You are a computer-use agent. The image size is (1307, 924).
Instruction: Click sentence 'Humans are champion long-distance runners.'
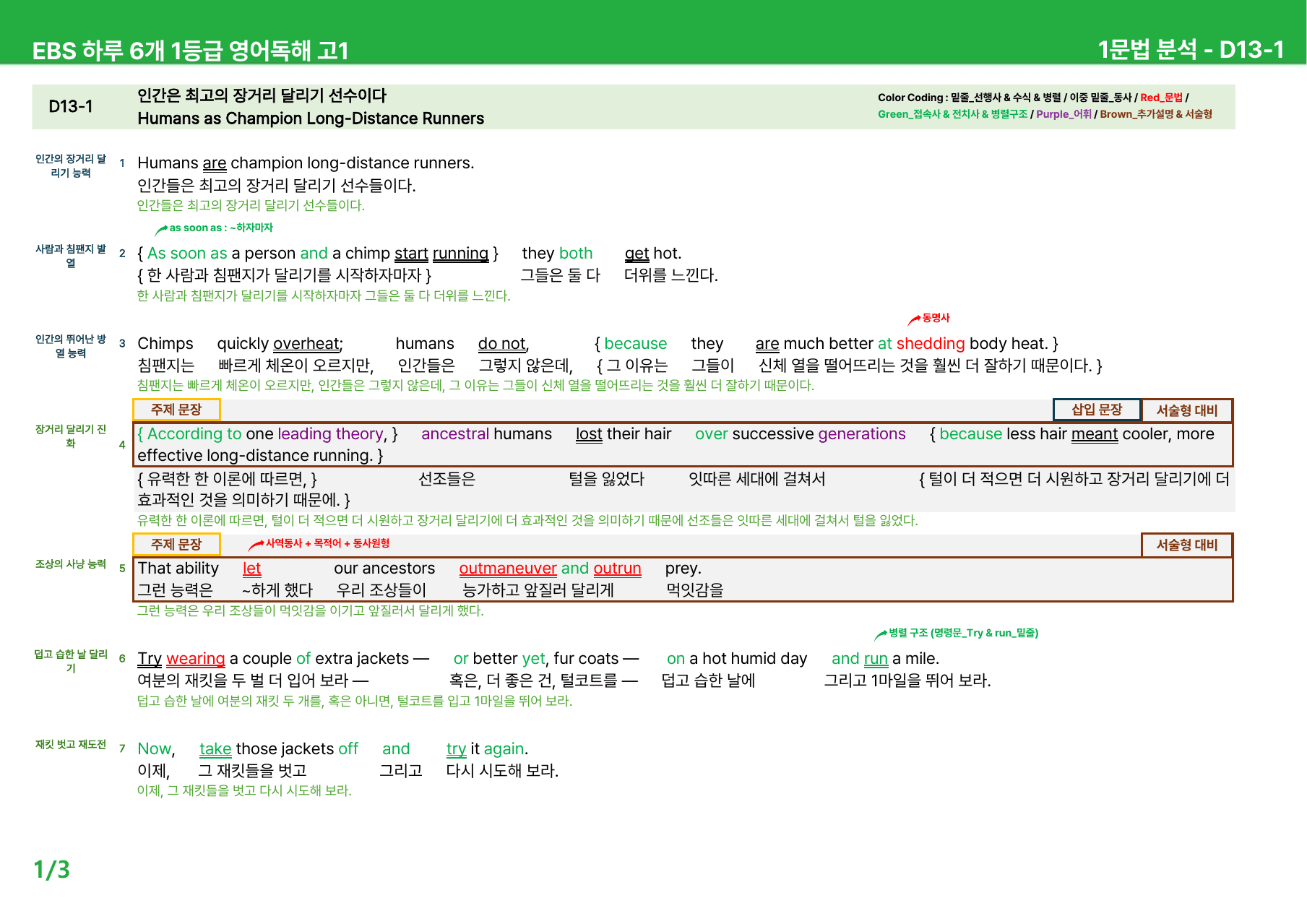coord(306,163)
